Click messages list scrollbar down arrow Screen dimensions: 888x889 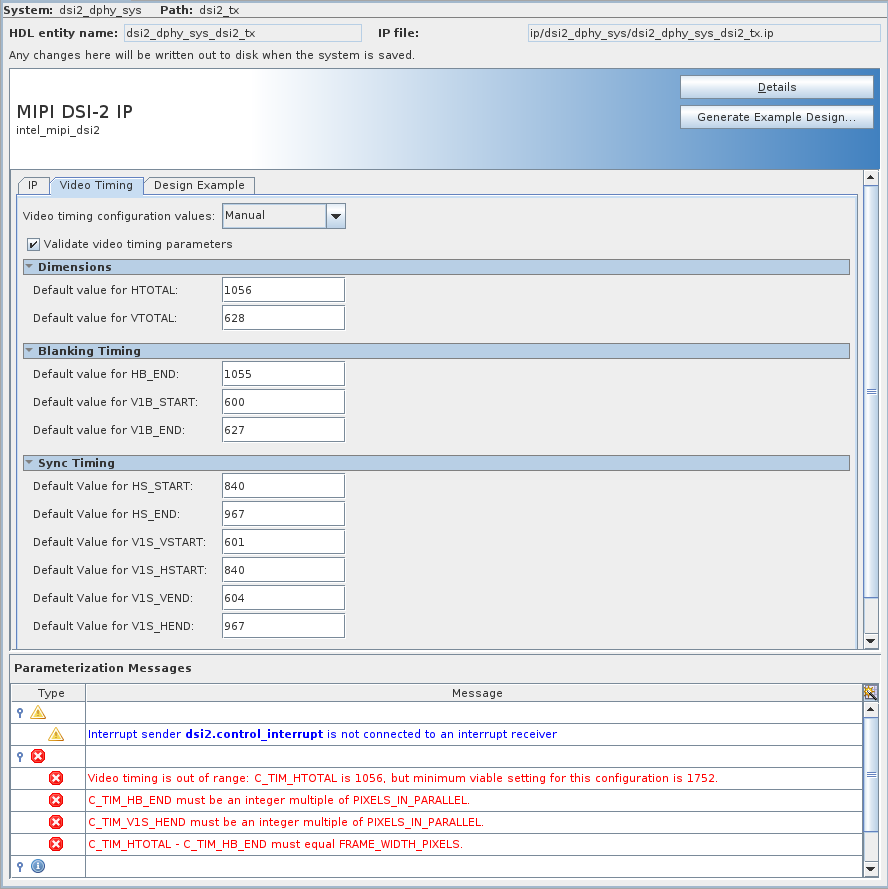tap(871, 869)
